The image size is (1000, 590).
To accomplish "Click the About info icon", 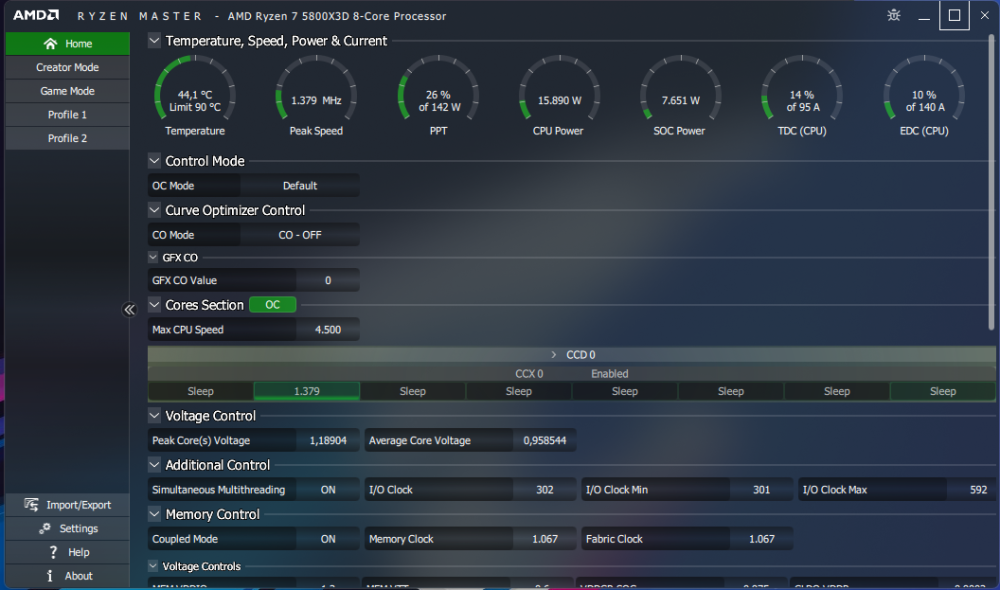I will pos(50,575).
